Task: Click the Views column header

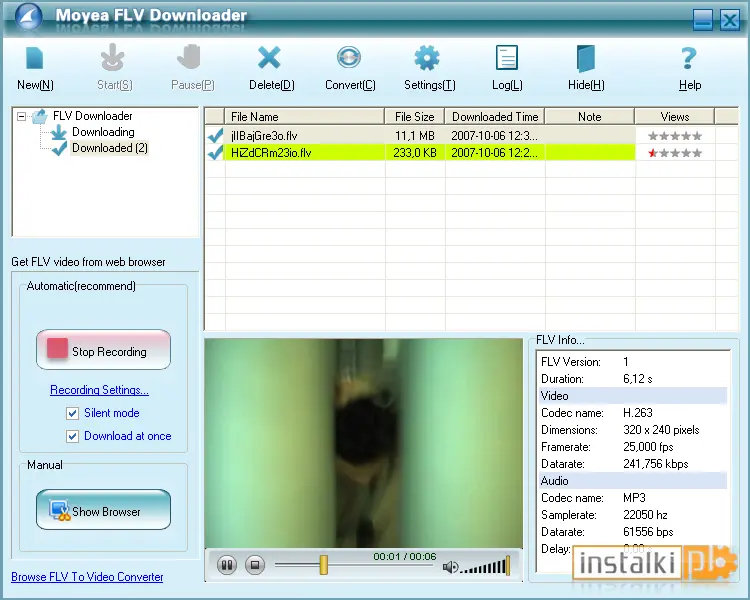Action: pyautogui.click(x=674, y=116)
